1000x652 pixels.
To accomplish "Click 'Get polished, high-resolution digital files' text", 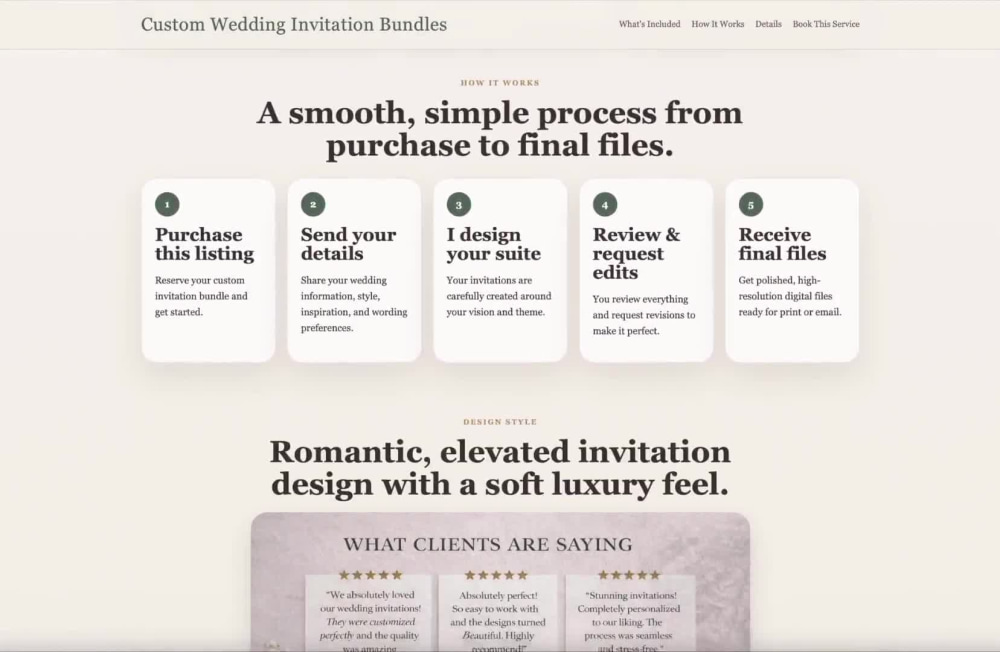I will click(x=790, y=296).
